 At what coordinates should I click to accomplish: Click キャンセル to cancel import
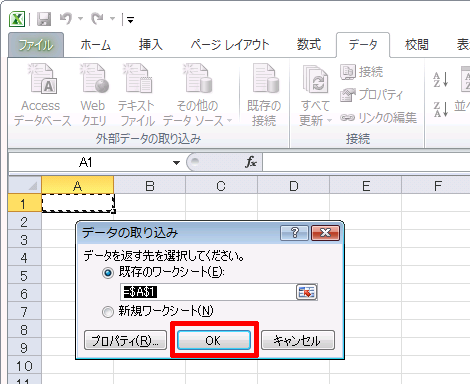click(298, 340)
